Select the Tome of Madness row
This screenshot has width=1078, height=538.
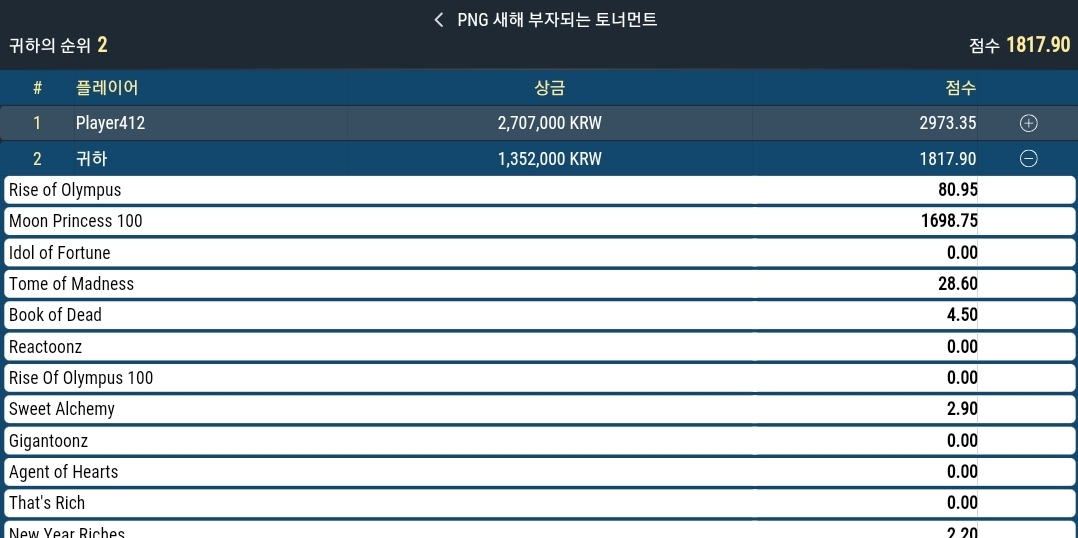(539, 284)
